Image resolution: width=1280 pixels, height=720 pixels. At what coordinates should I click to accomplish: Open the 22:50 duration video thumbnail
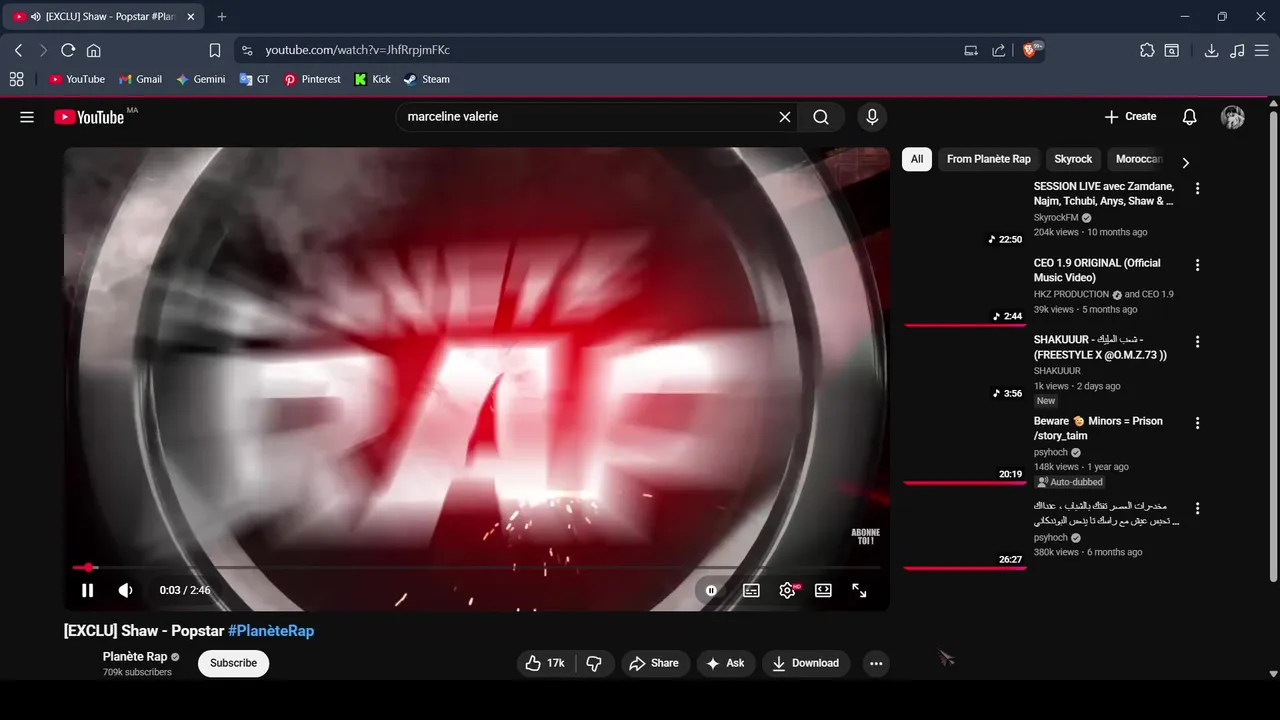pyautogui.click(x=964, y=213)
